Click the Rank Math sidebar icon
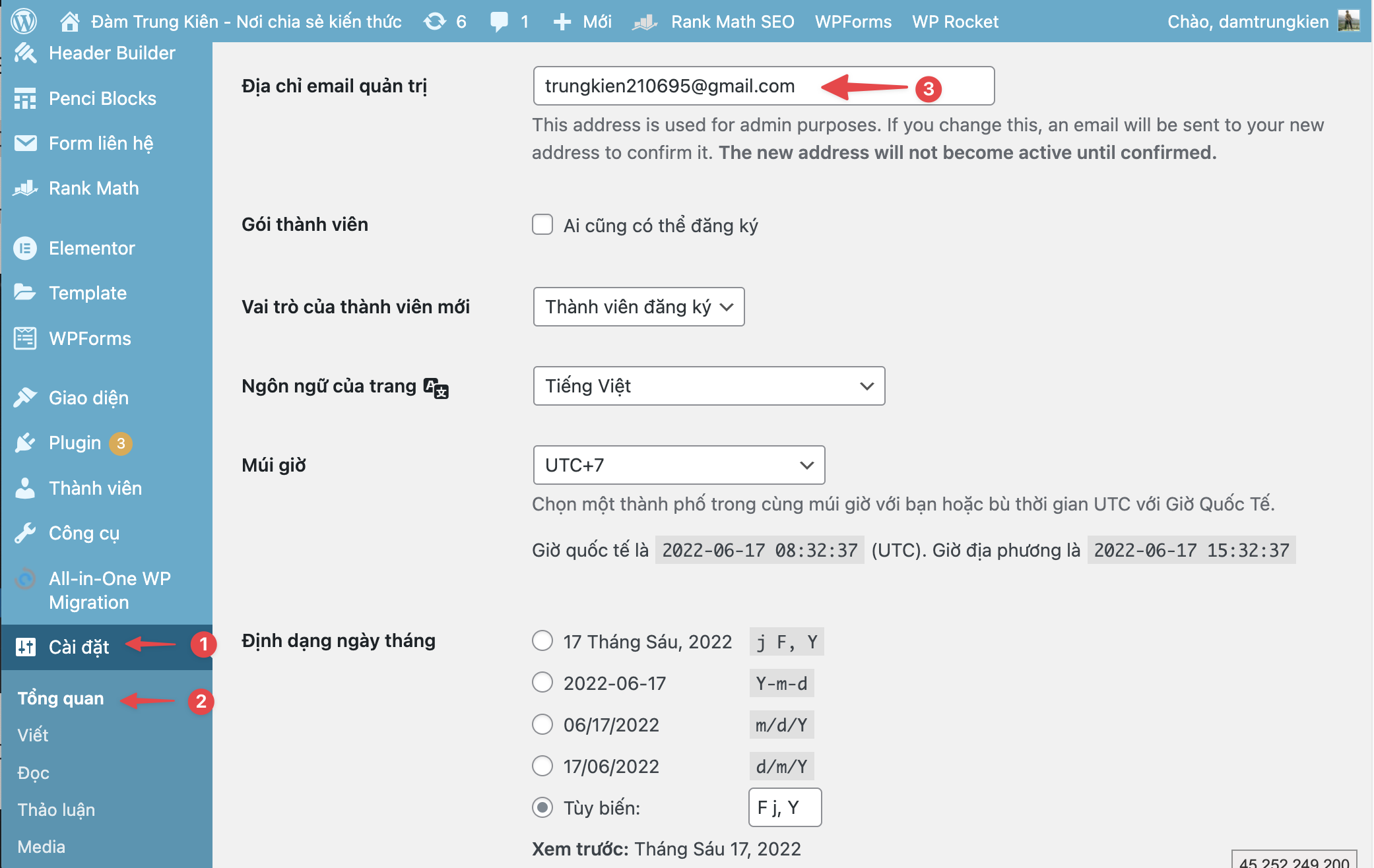This screenshot has height=868, width=1374. (25, 188)
